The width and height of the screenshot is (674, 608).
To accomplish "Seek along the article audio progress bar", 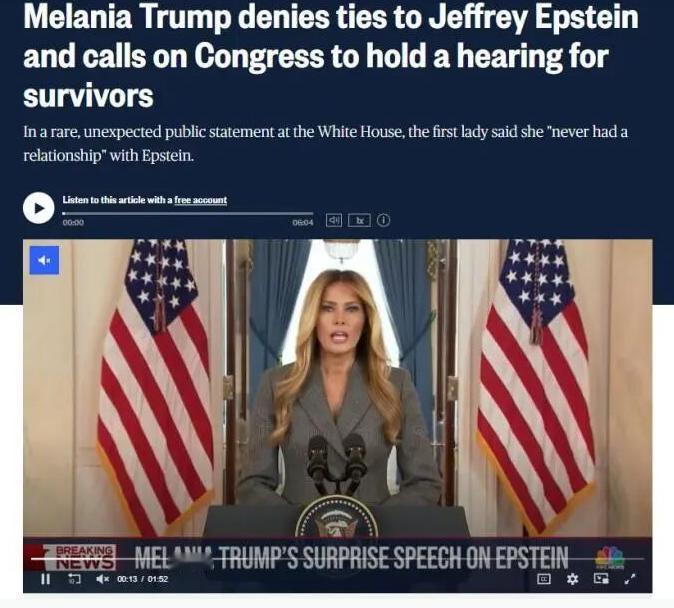I will pos(188,213).
